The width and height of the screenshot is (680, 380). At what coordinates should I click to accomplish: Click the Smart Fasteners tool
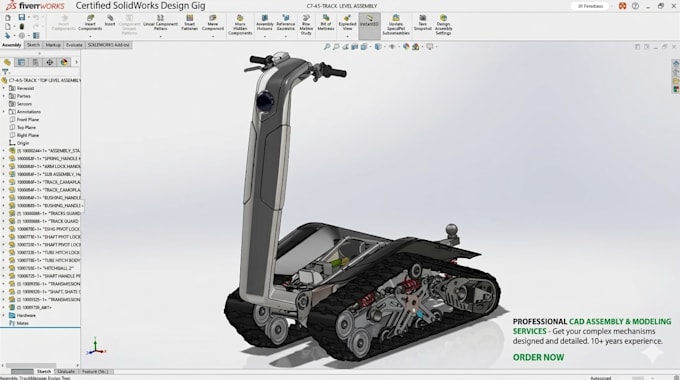pyautogui.click(x=190, y=23)
